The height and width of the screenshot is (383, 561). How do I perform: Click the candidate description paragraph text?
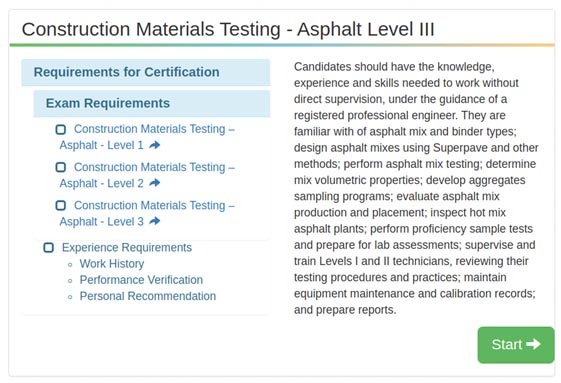click(416, 188)
